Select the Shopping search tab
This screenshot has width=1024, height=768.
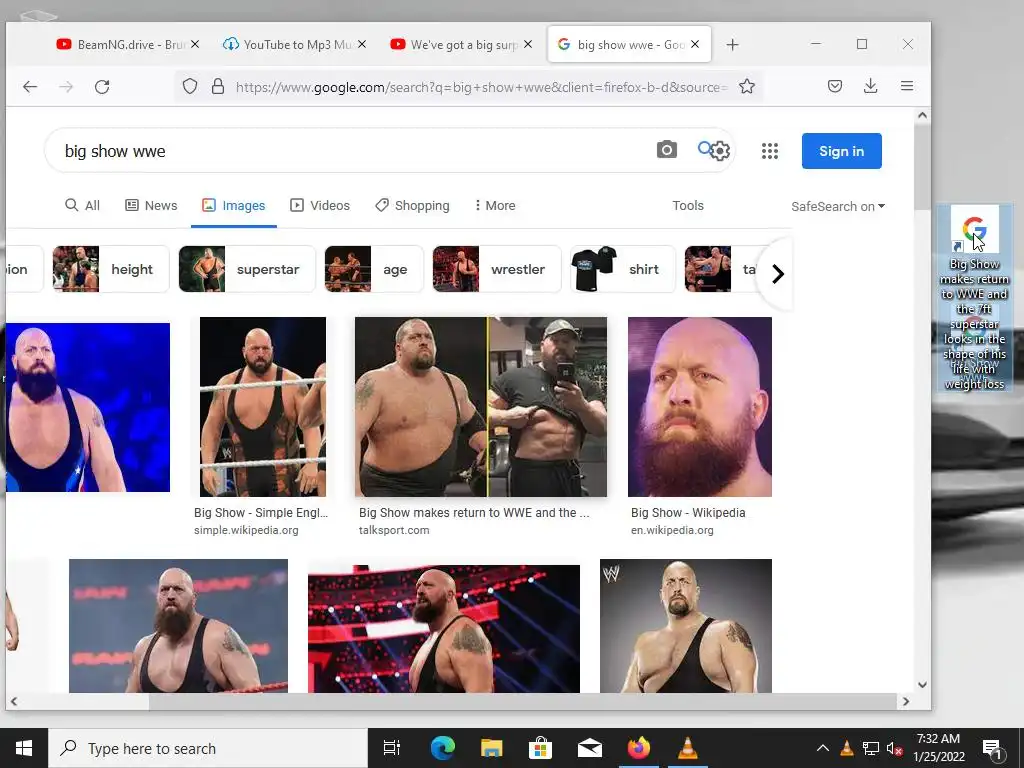[412, 205]
